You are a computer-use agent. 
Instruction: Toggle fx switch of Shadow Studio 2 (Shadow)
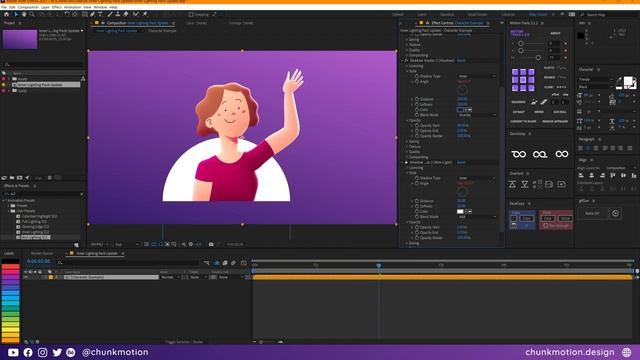(406, 60)
